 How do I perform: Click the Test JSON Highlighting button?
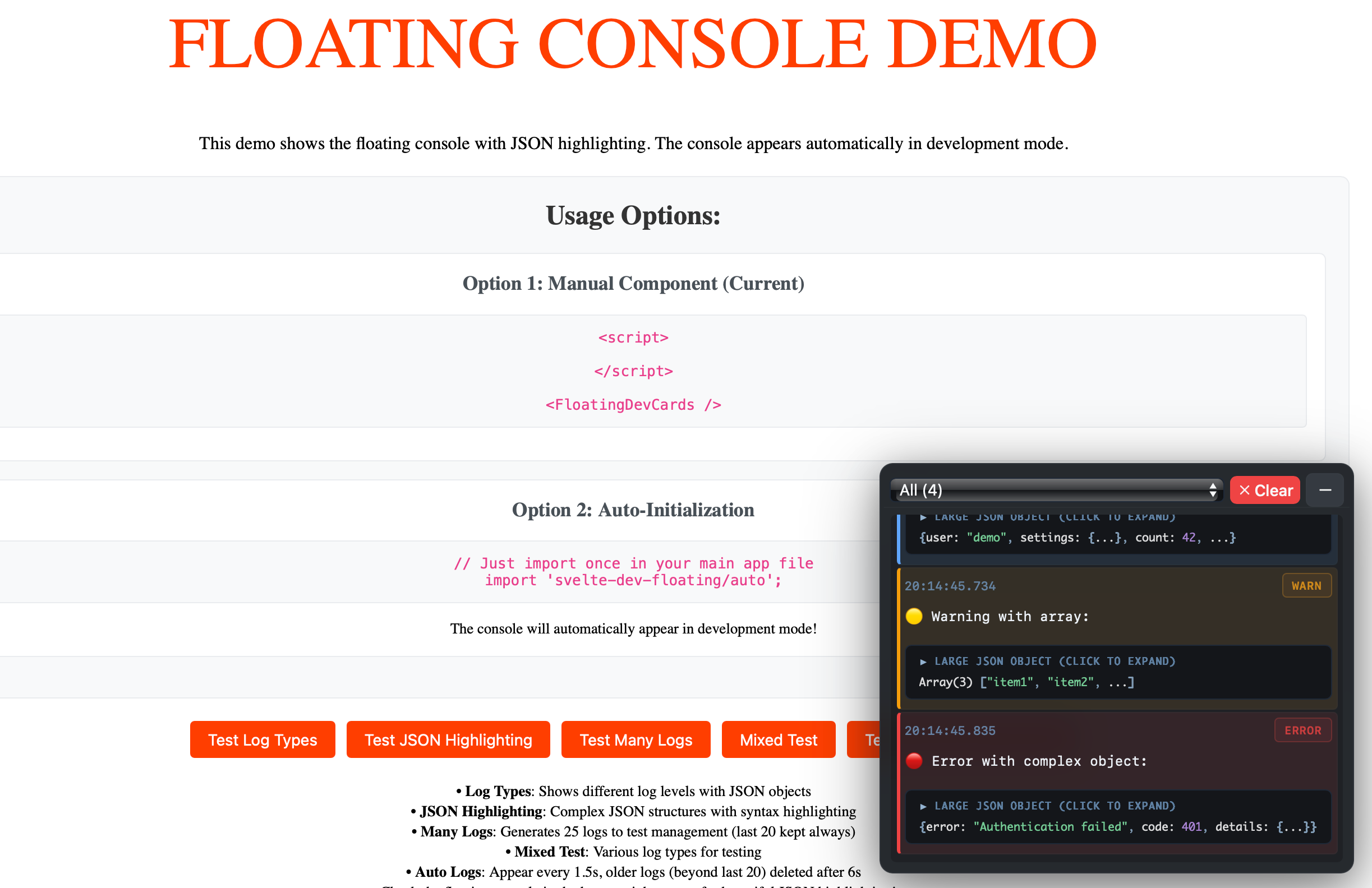tap(448, 739)
